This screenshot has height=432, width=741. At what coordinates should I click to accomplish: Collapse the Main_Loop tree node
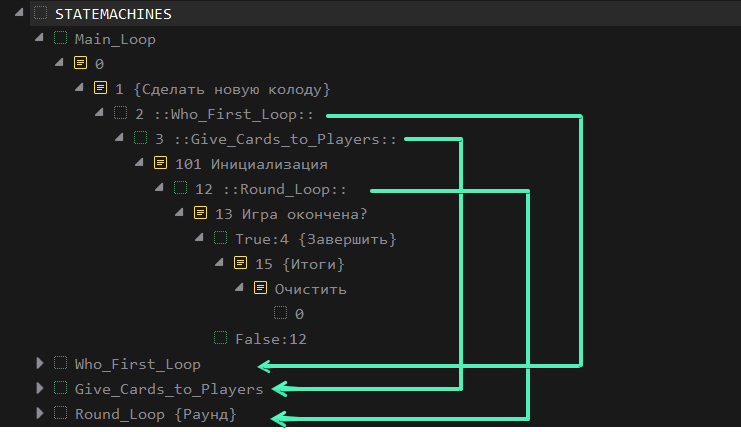click(40, 38)
